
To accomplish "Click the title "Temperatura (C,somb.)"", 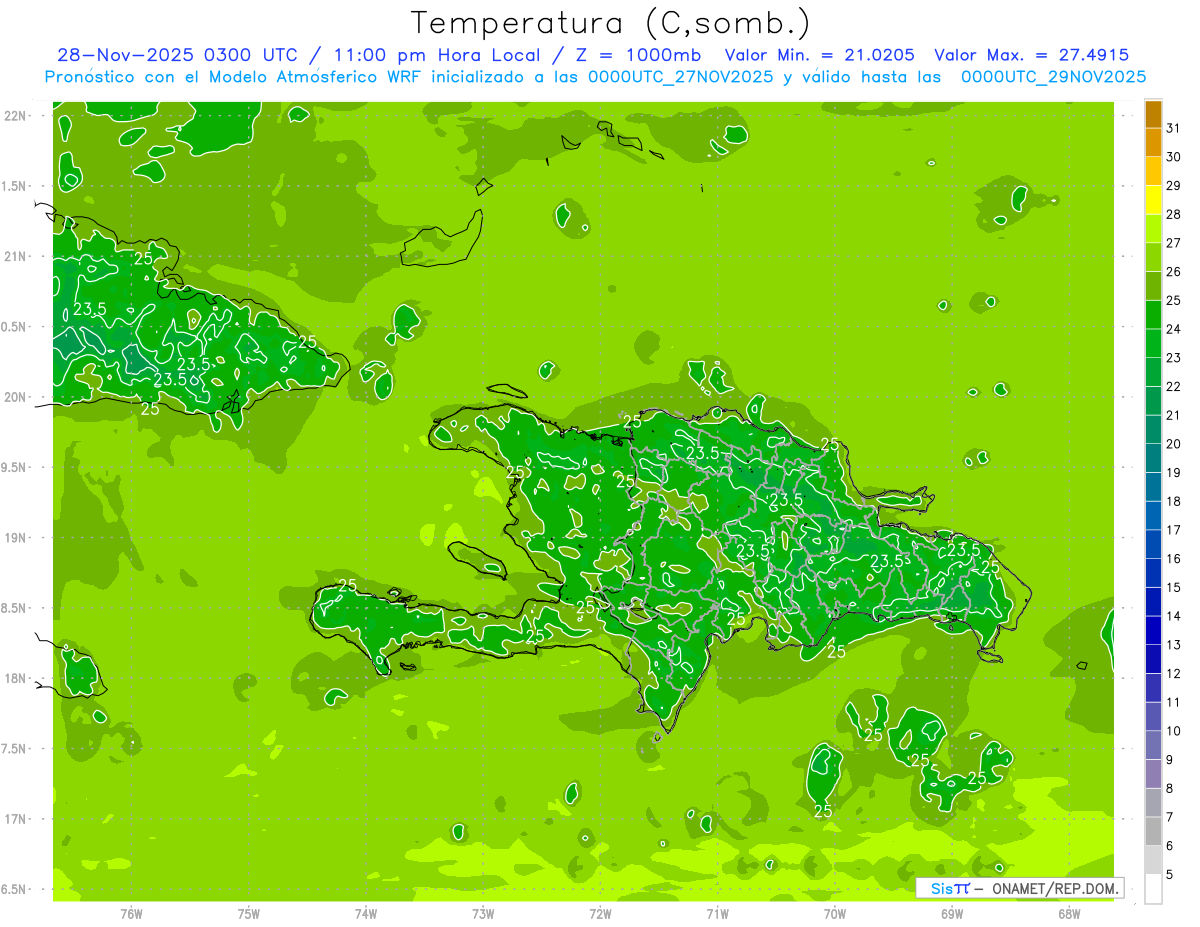I will 610,23.
